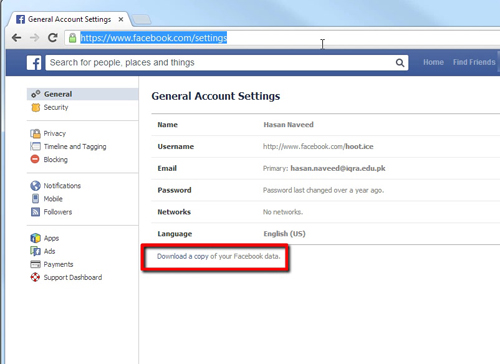Open Blocking settings label

pos(56,159)
